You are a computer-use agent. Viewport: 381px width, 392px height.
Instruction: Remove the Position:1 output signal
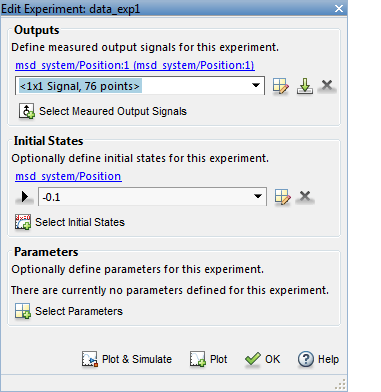(x=327, y=85)
